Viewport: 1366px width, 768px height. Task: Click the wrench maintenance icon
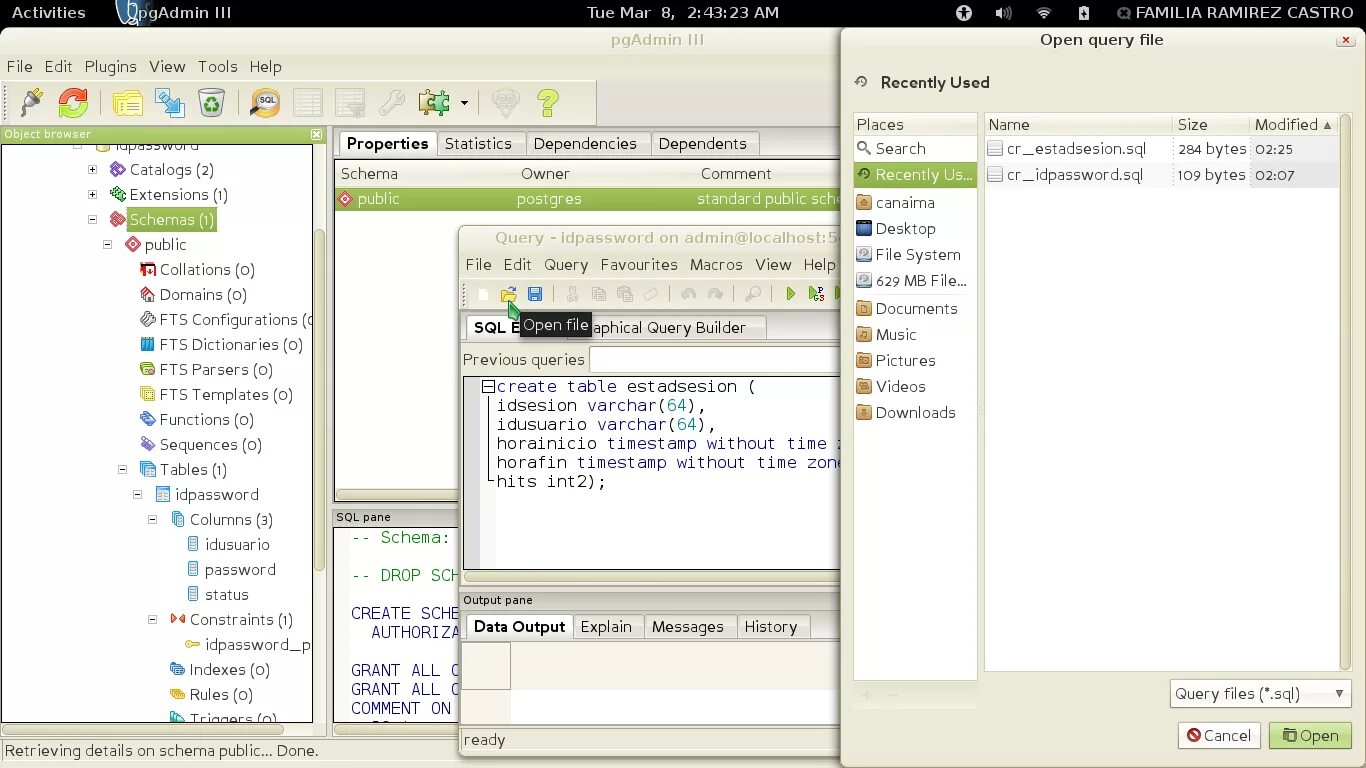pos(391,102)
